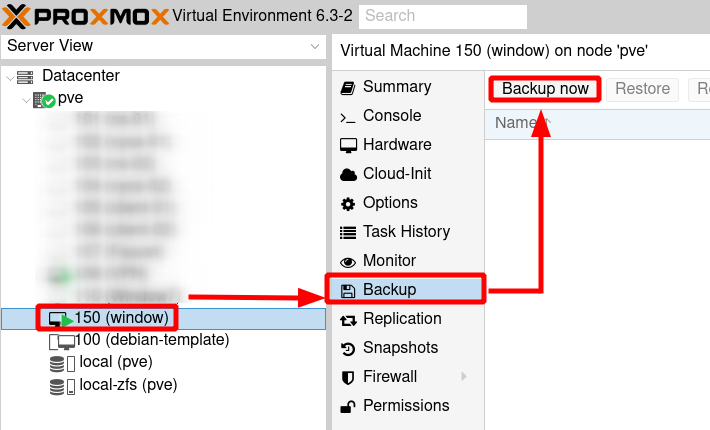This screenshot has width=710, height=430.
Task: Click the Proxmox logo
Action: coord(86,16)
